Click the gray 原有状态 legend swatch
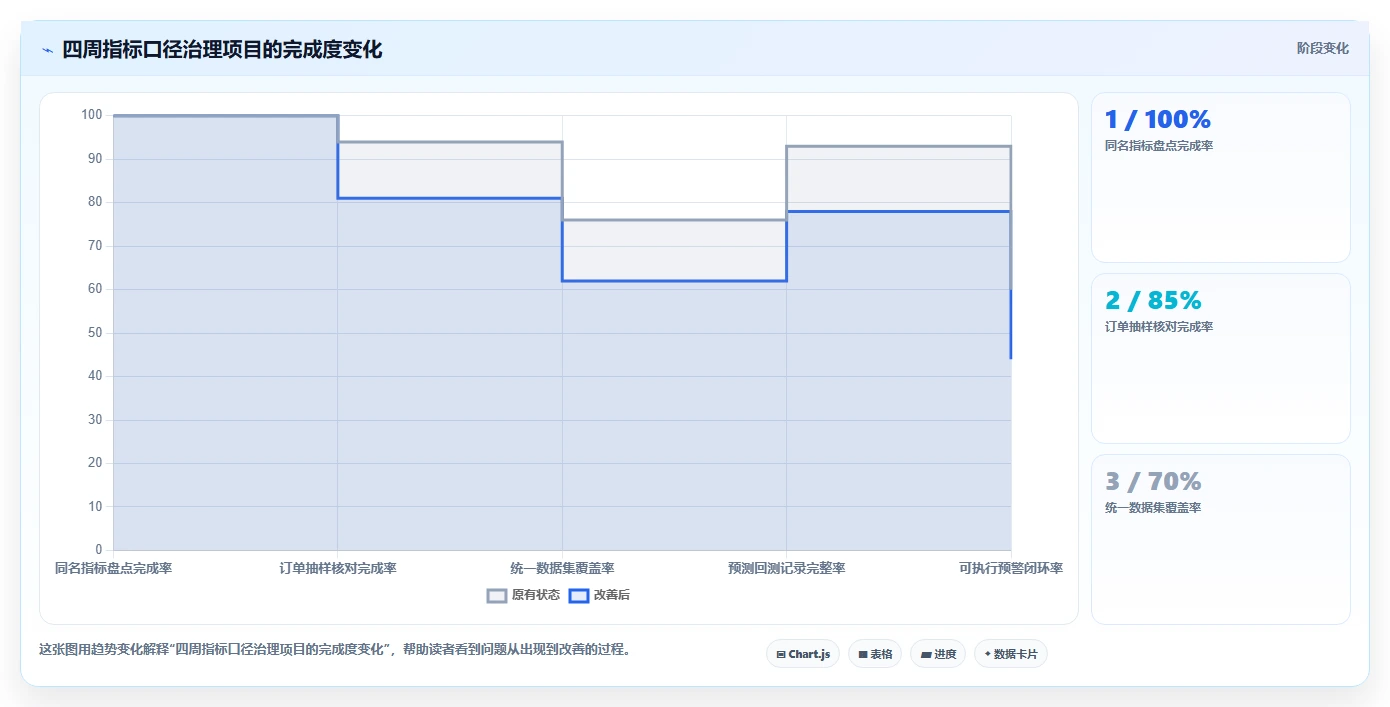This screenshot has height=707, width=1390. [x=497, y=595]
